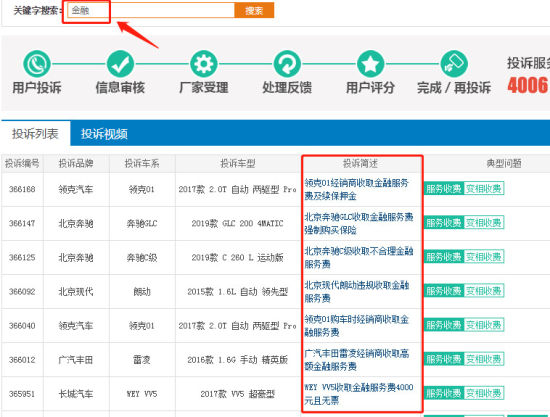Click 变相收费 tag in row 366168

tap(484, 188)
